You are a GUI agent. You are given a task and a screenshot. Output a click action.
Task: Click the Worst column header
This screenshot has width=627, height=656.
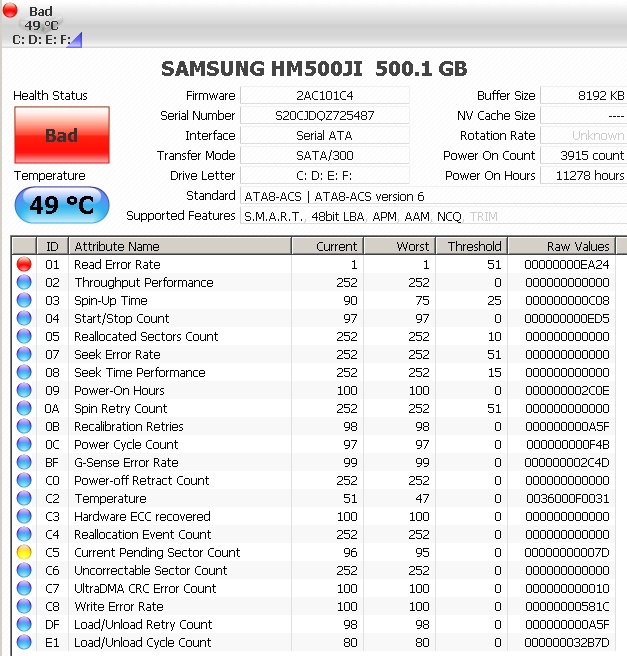tap(400, 246)
